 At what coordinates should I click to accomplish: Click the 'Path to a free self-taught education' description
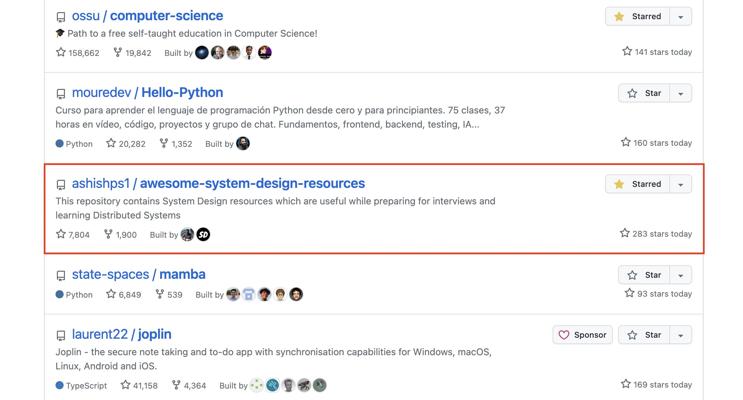pos(187,34)
